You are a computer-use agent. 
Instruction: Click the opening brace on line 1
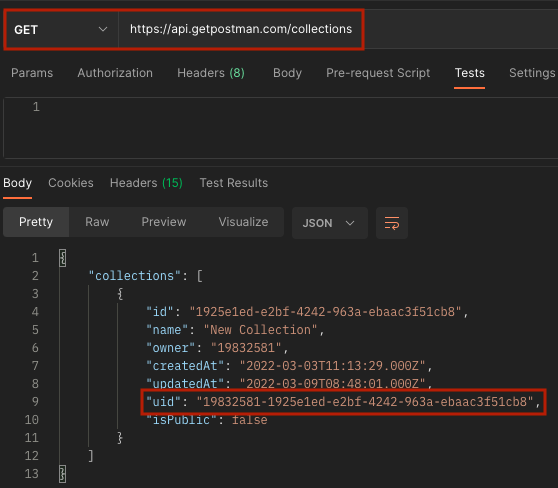coord(63,258)
